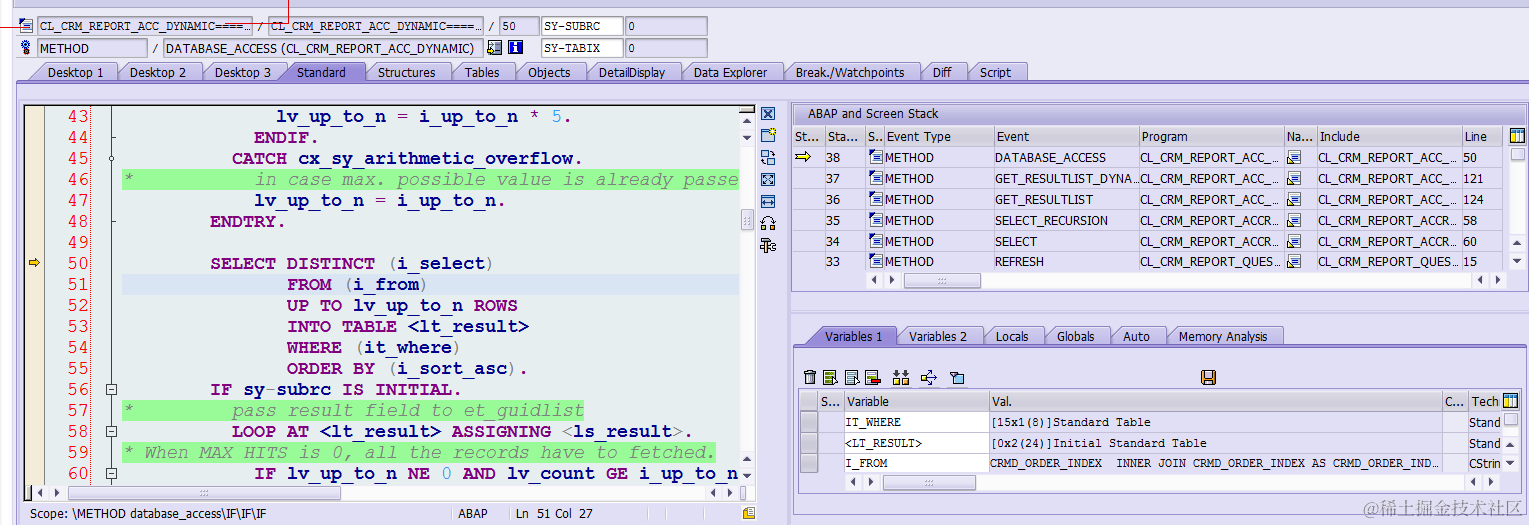Screen dimensions: 1529x525
Task: Click the document icon at bottom of editor
Action: click(x=748, y=513)
